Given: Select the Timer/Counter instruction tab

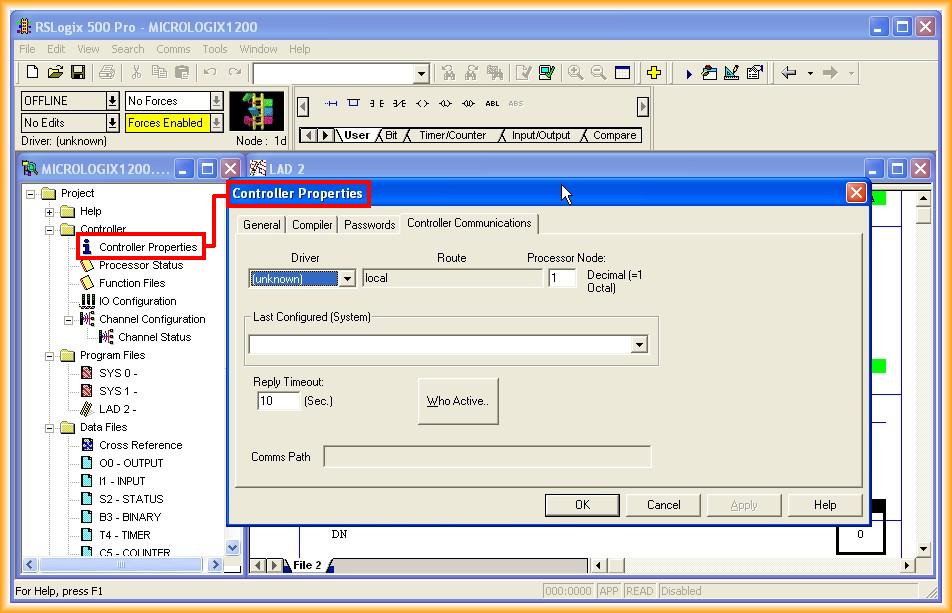Looking at the screenshot, I should point(452,136).
